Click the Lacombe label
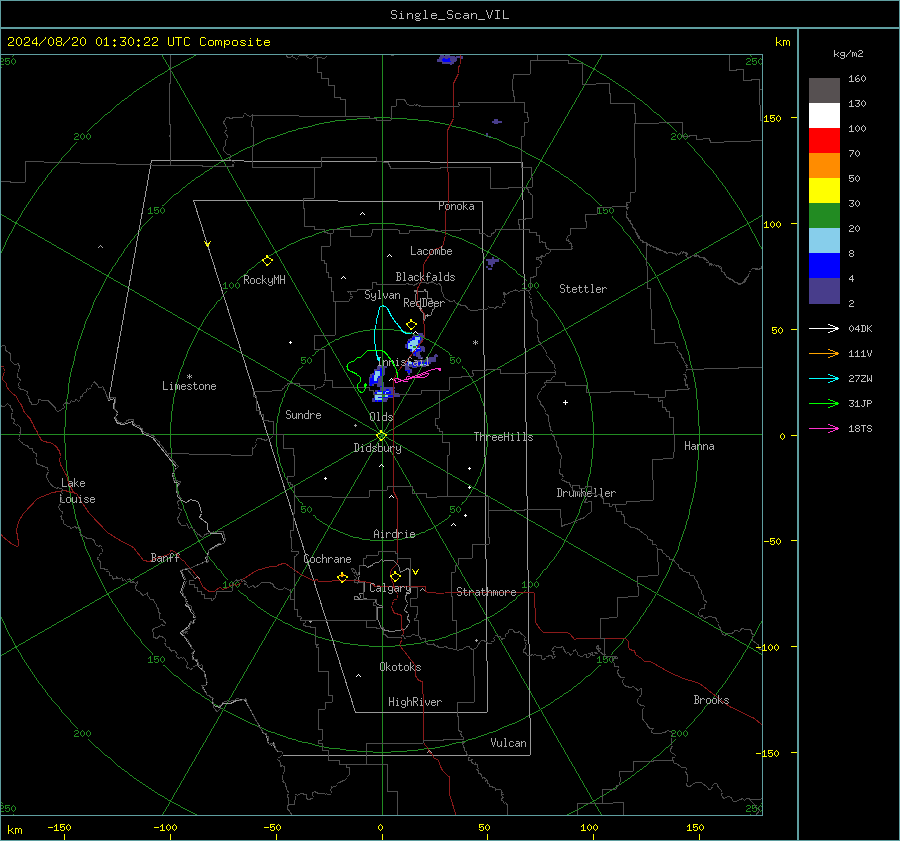The height and width of the screenshot is (841, 900). pos(431,251)
